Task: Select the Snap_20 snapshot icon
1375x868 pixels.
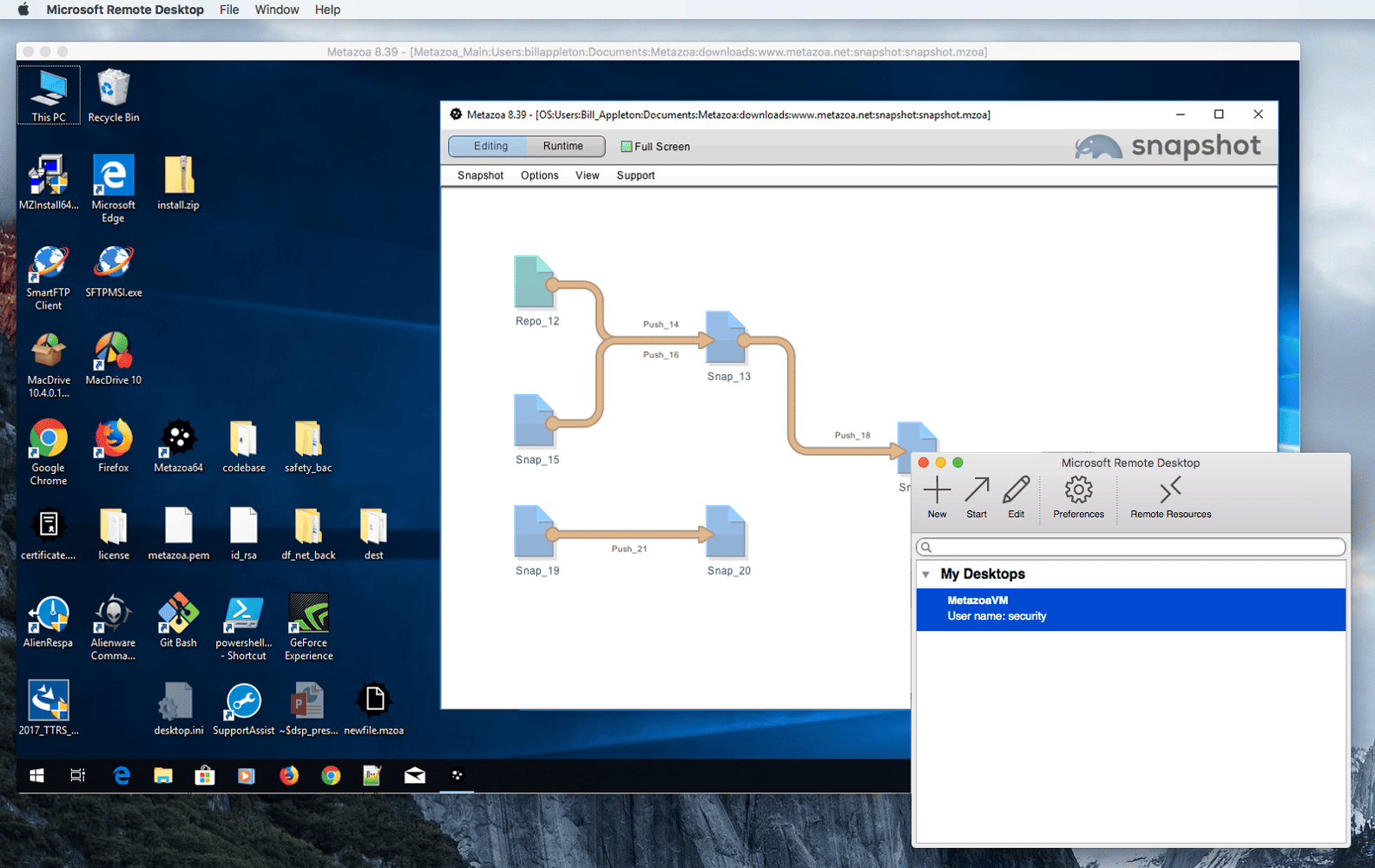Action: [726, 531]
